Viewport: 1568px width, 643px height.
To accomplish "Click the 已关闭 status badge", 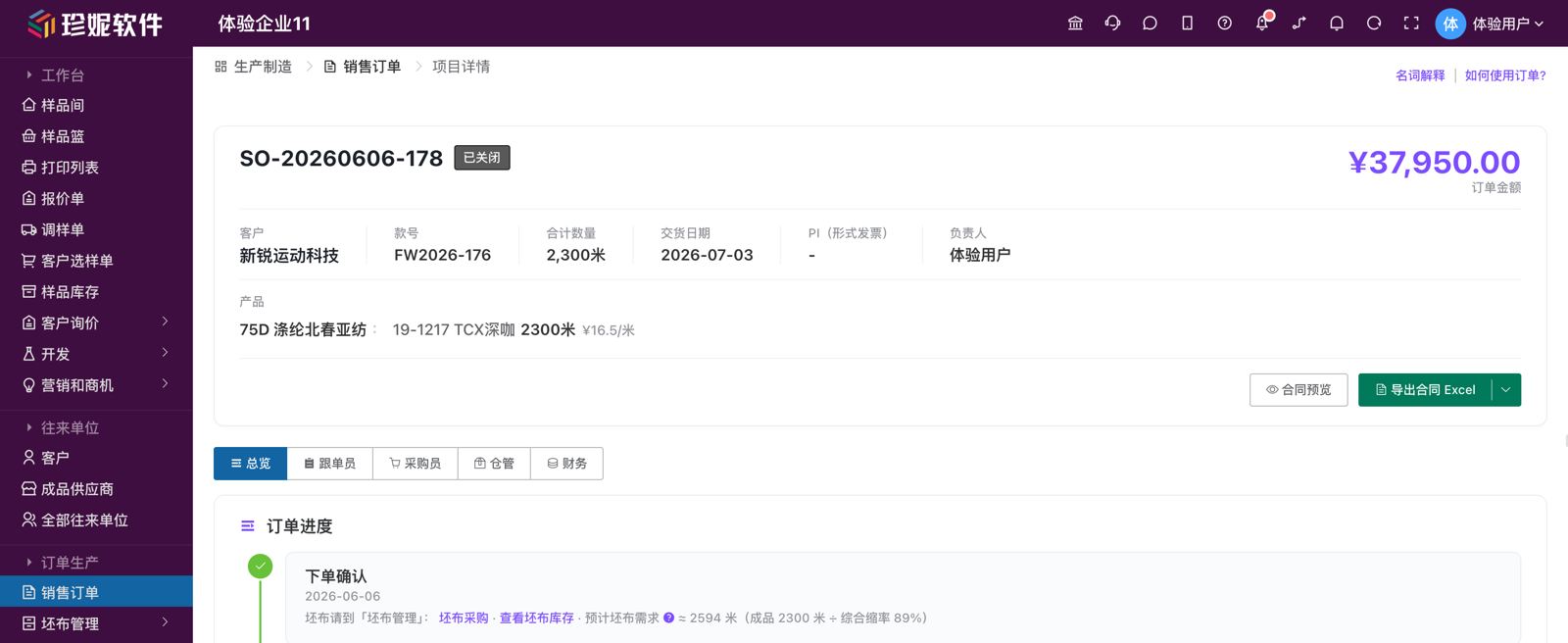I will pyautogui.click(x=482, y=158).
